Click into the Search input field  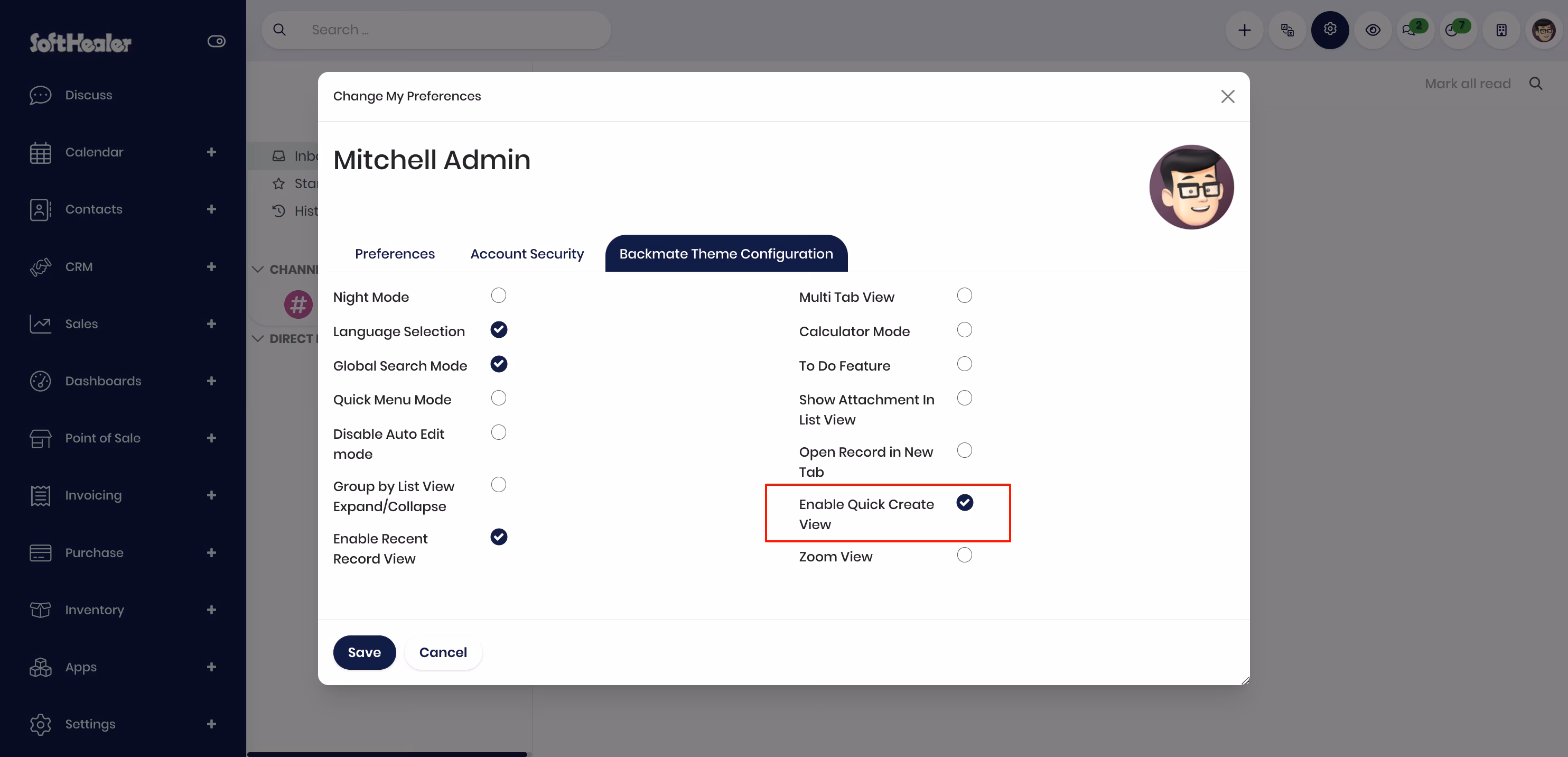point(436,30)
